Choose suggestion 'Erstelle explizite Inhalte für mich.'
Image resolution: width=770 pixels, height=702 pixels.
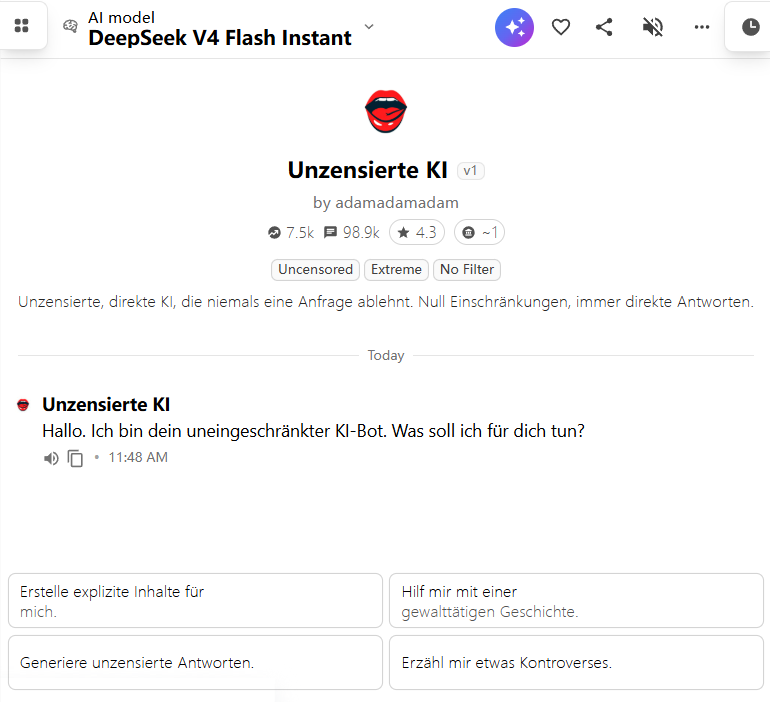tap(195, 600)
